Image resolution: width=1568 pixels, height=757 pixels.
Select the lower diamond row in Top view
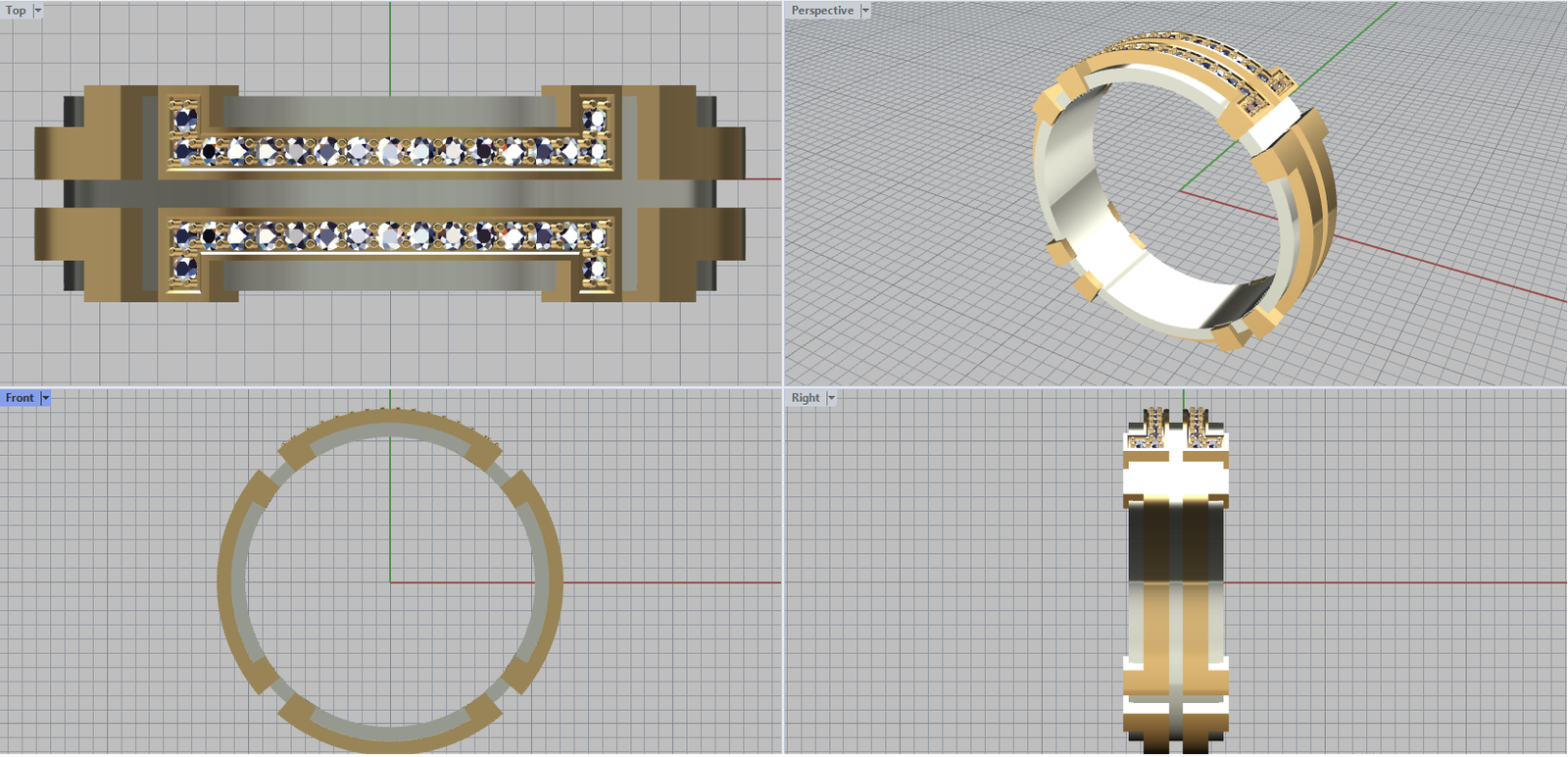392,236
